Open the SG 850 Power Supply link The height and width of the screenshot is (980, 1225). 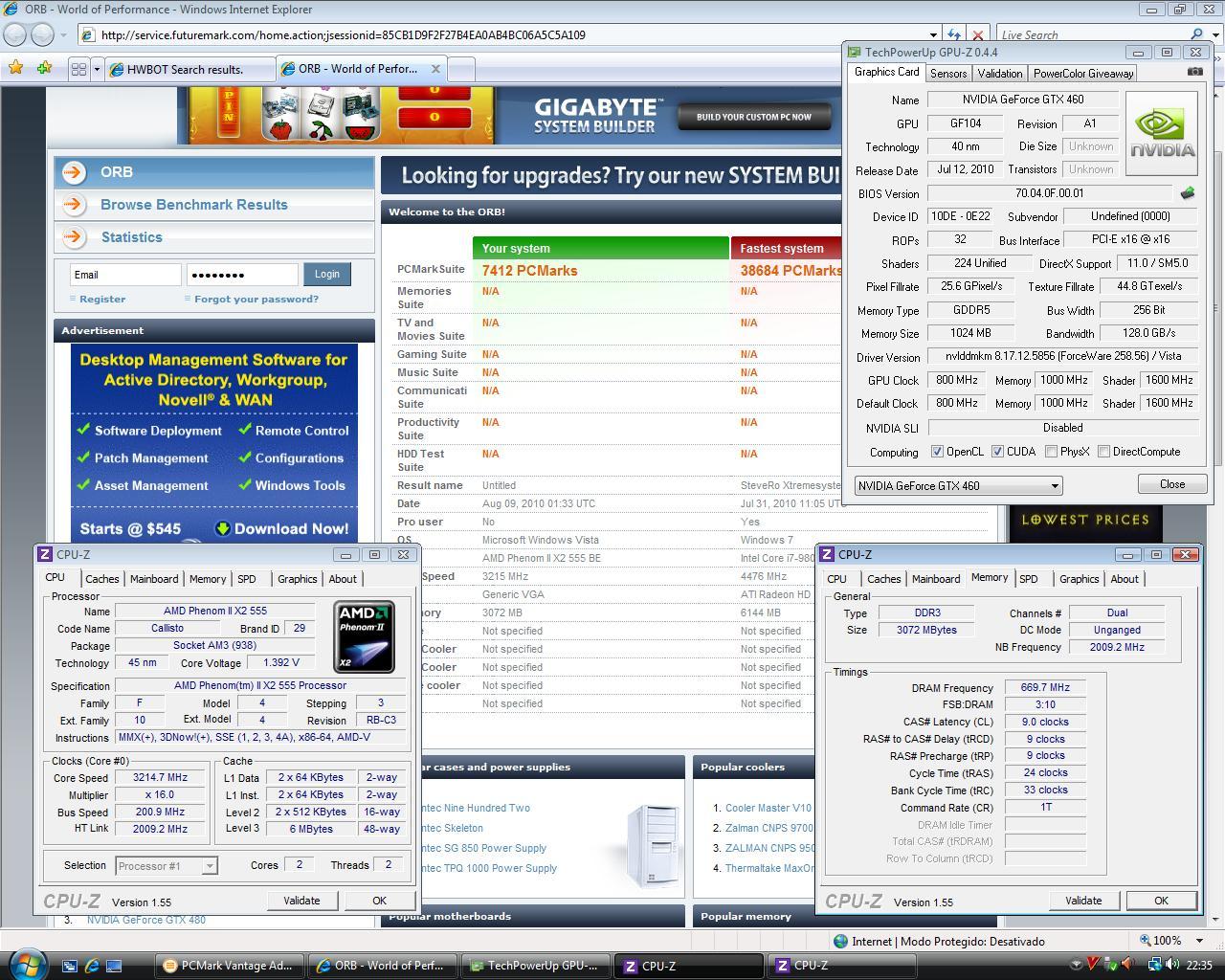click(x=483, y=848)
